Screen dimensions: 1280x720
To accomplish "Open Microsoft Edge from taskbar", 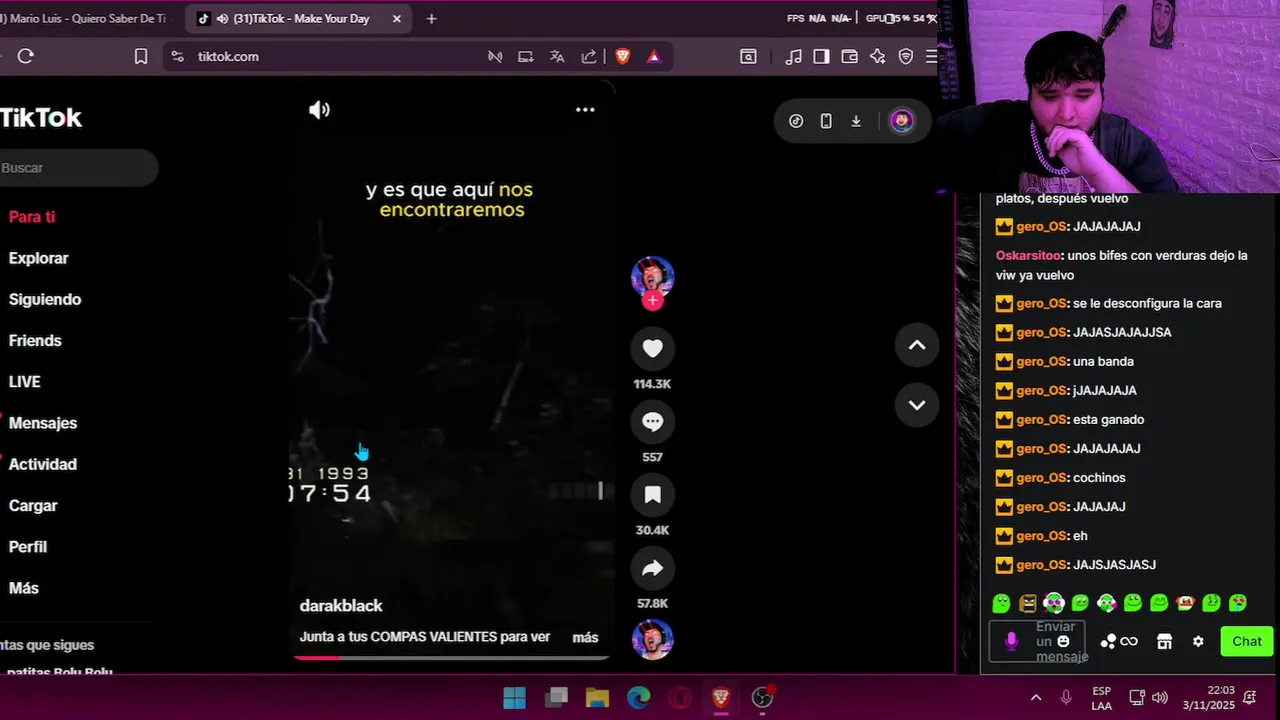I will click(638, 697).
